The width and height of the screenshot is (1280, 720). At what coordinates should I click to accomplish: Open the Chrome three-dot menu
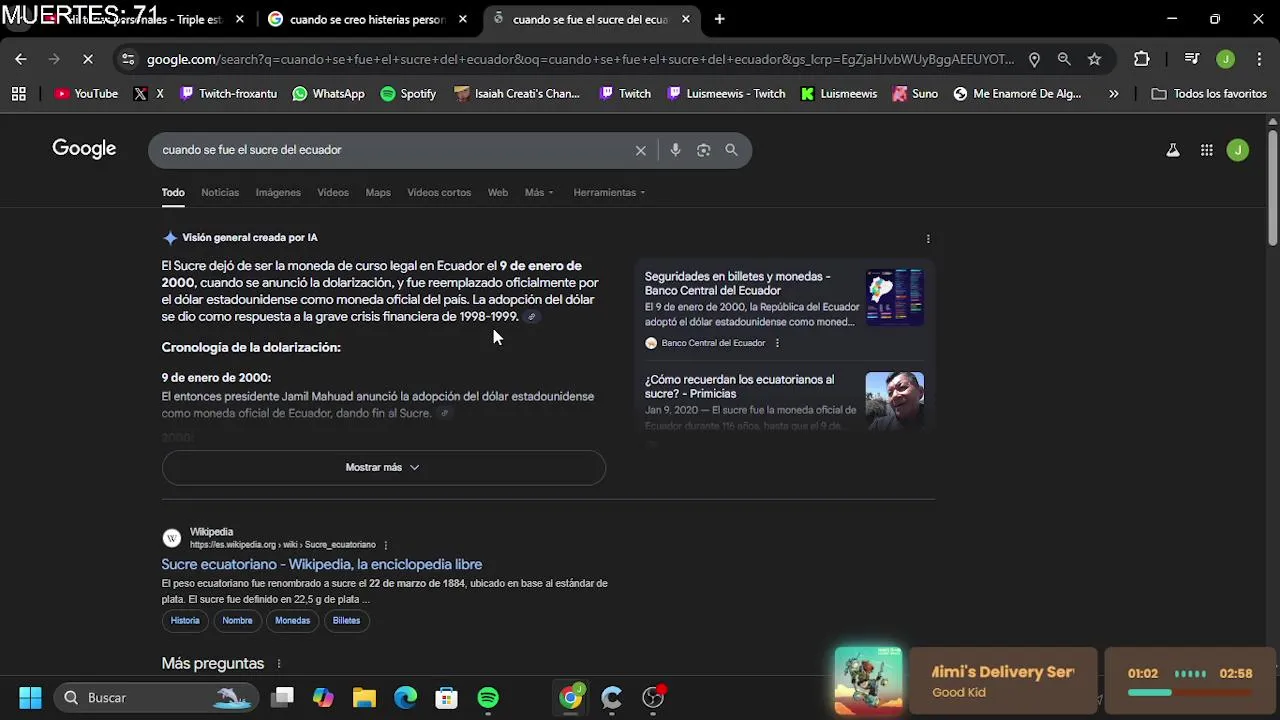1259,59
